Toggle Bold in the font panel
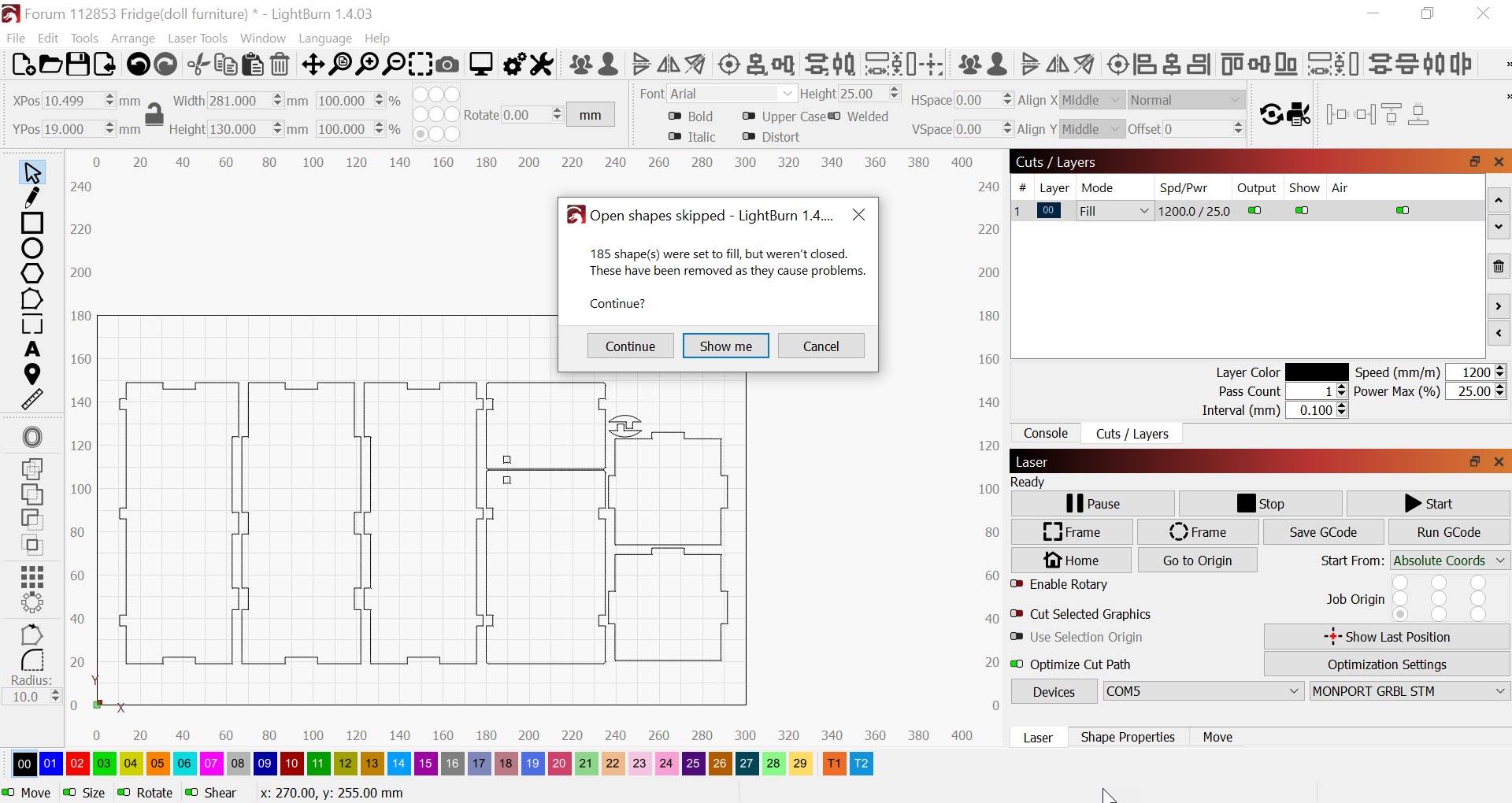1512x803 pixels. tap(676, 116)
